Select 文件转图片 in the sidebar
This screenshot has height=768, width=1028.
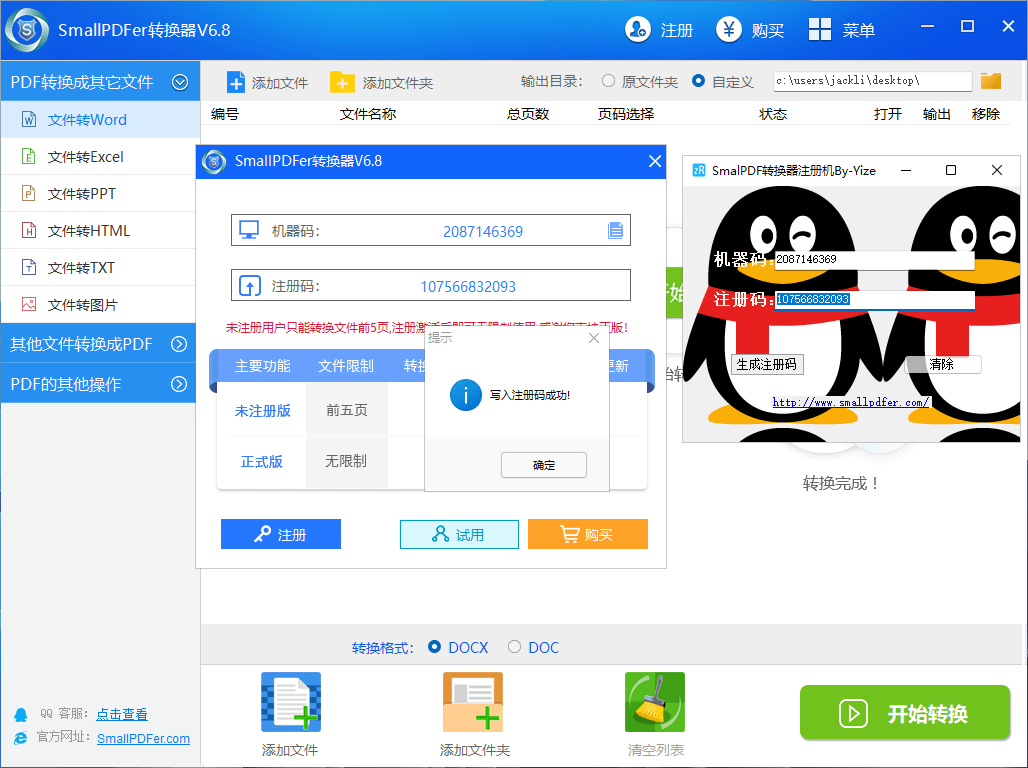[x=100, y=304]
